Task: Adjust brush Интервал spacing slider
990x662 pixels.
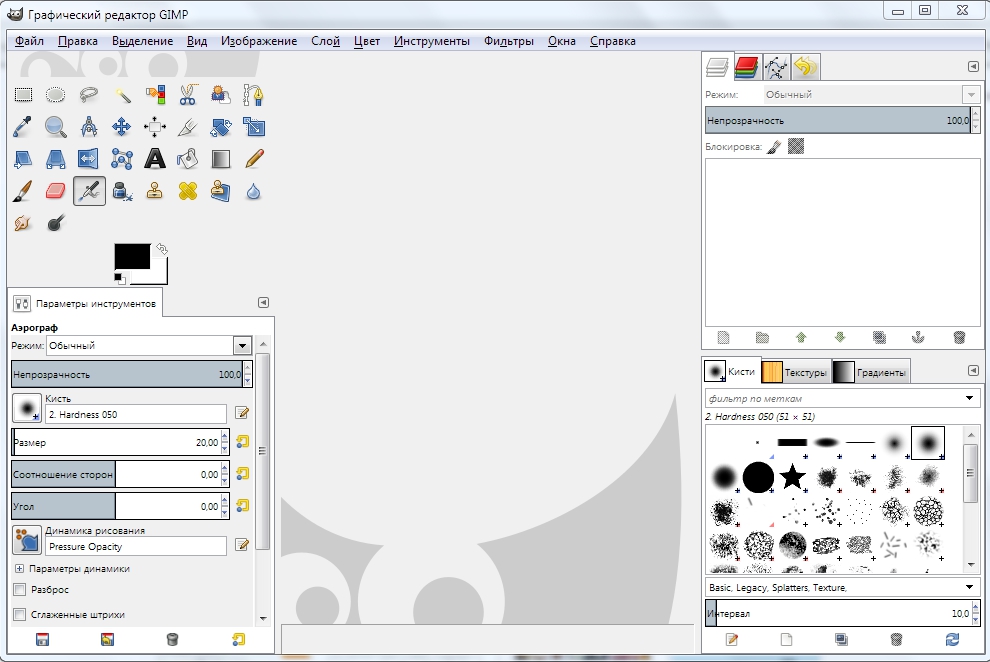Action: [x=837, y=613]
